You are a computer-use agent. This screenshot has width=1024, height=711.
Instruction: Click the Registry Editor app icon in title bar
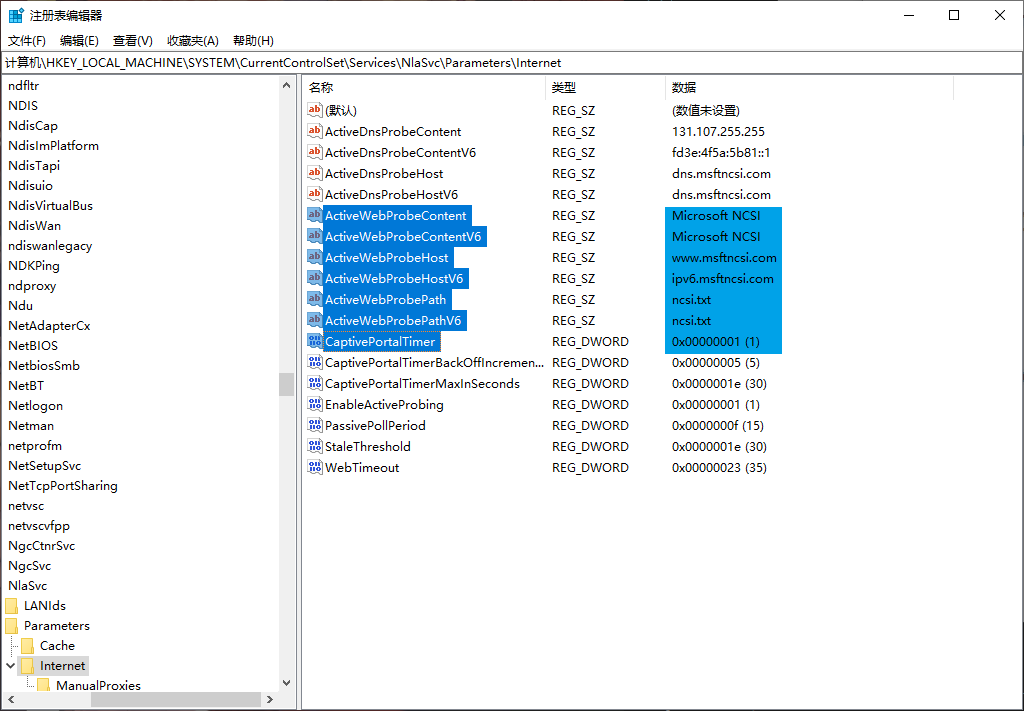(x=16, y=15)
